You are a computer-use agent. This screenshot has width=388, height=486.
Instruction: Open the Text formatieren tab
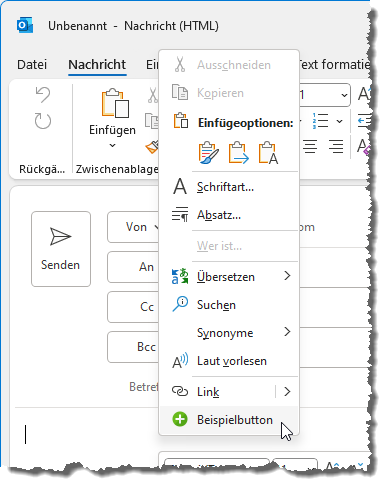point(334,65)
